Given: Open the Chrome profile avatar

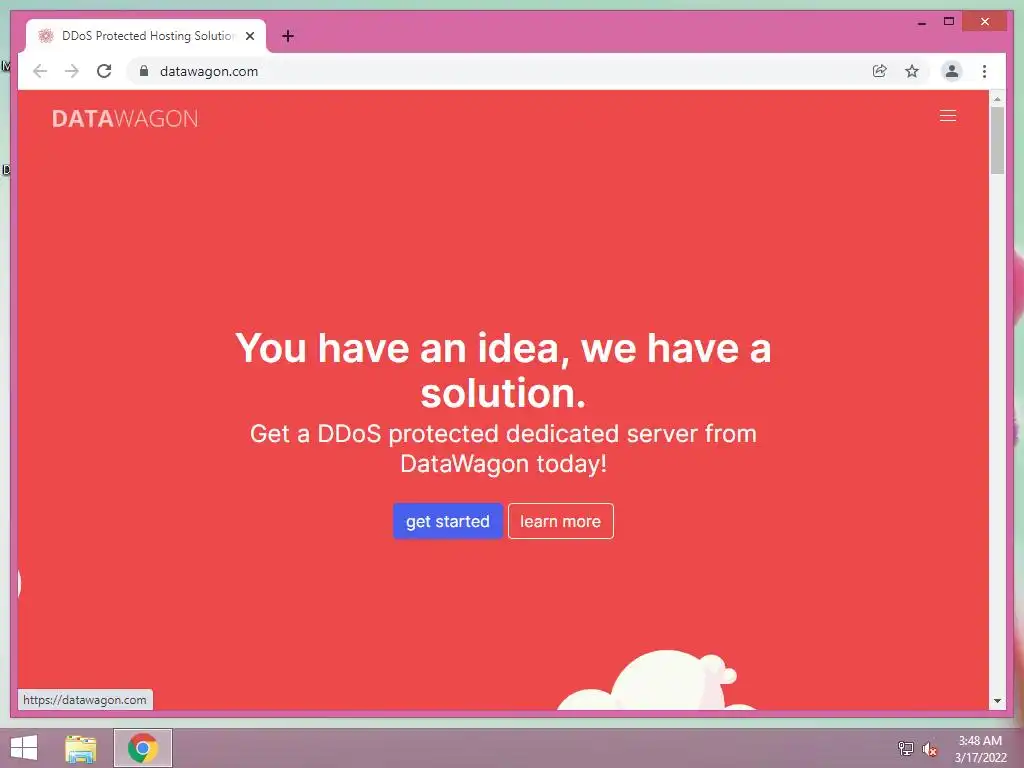Looking at the screenshot, I should coord(952,71).
